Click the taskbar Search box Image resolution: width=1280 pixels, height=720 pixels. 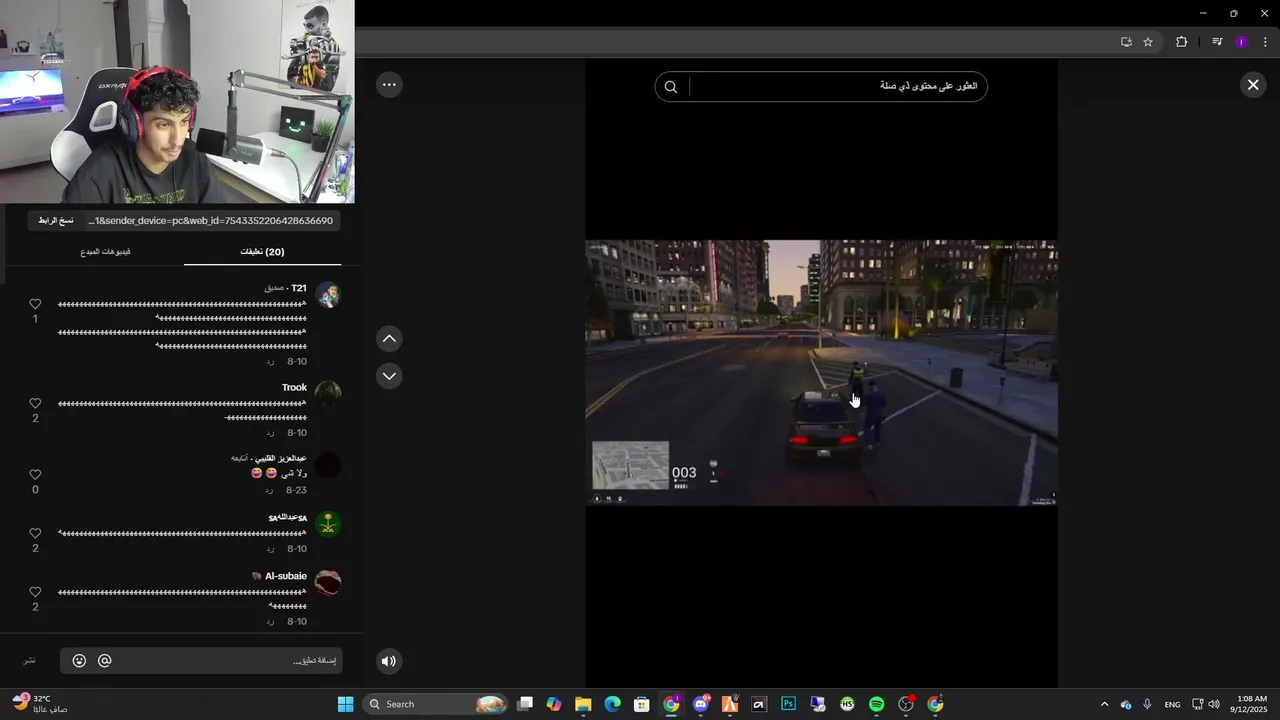coord(436,704)
